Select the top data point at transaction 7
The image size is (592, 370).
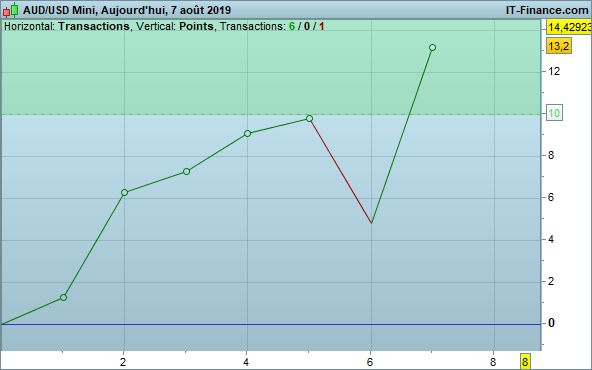pos(433,47)
